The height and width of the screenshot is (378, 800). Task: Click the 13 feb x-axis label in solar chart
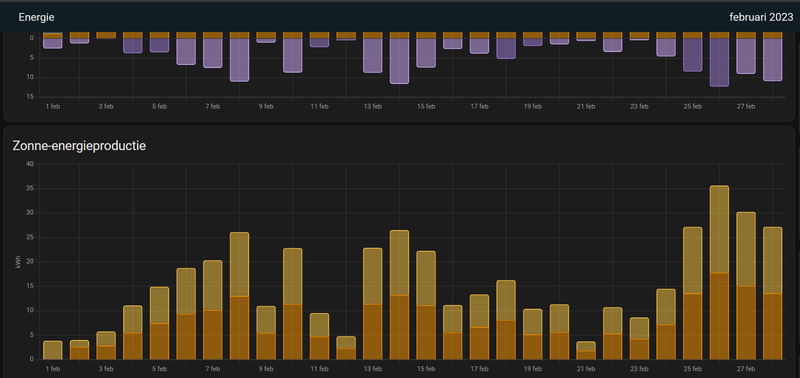[372, 369]
